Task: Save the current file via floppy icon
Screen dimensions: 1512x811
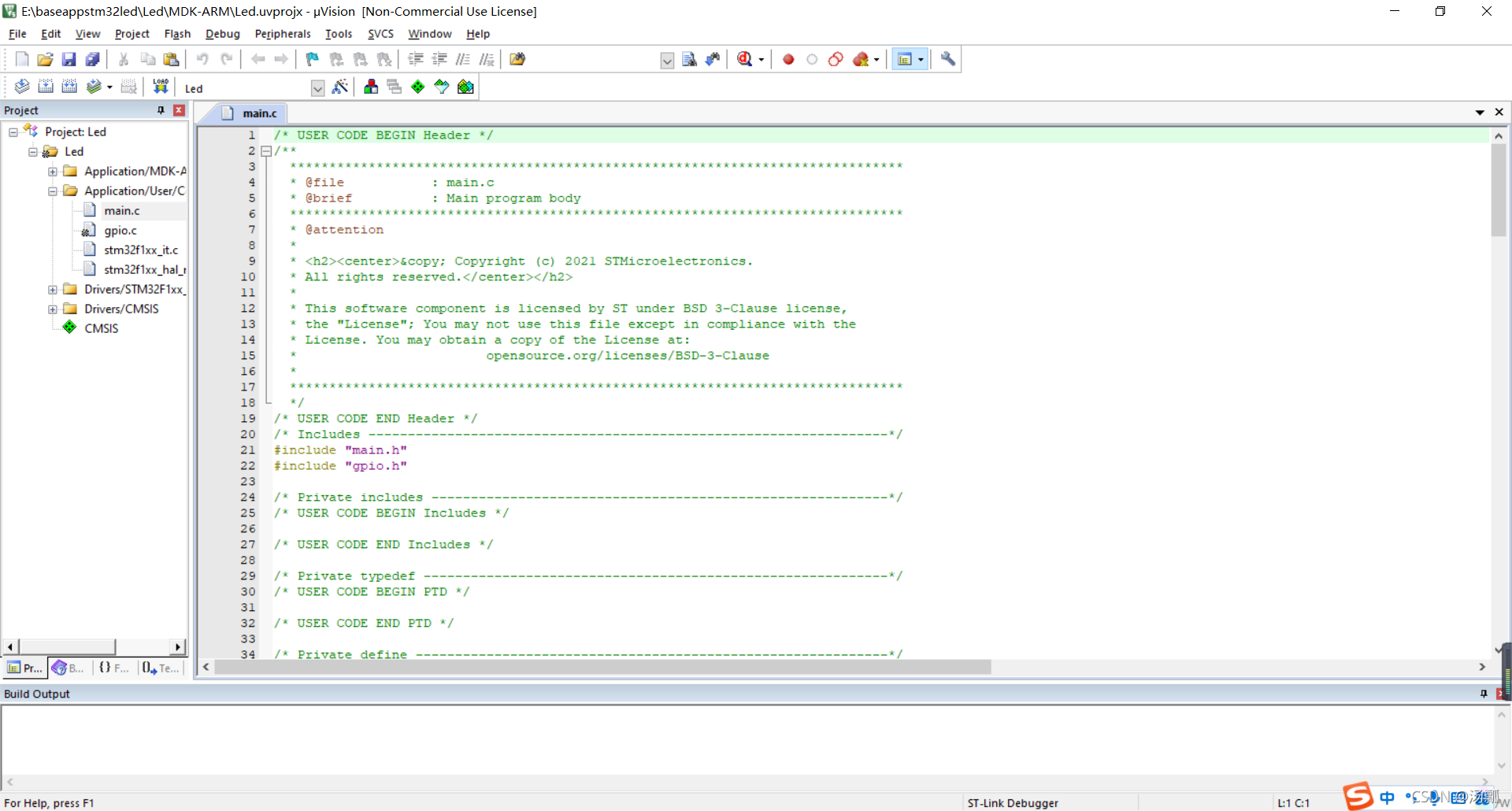Action: [x=69, y=59]
